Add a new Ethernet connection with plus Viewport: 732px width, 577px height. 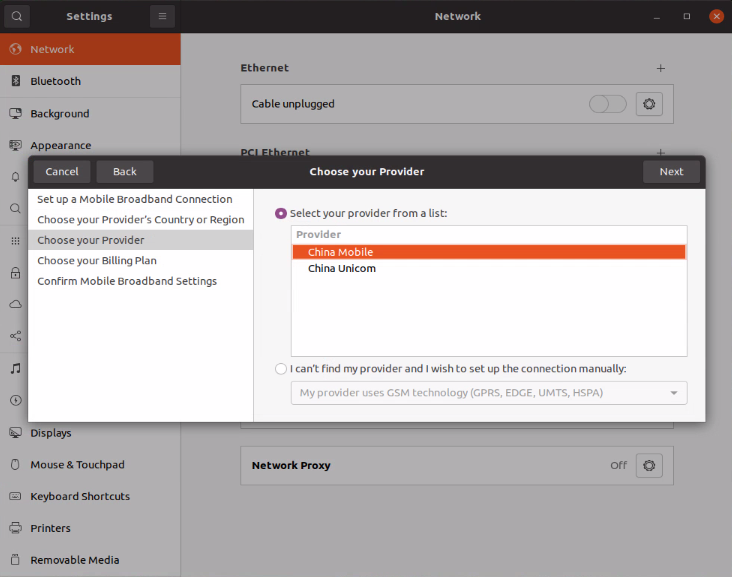[661, 68]
